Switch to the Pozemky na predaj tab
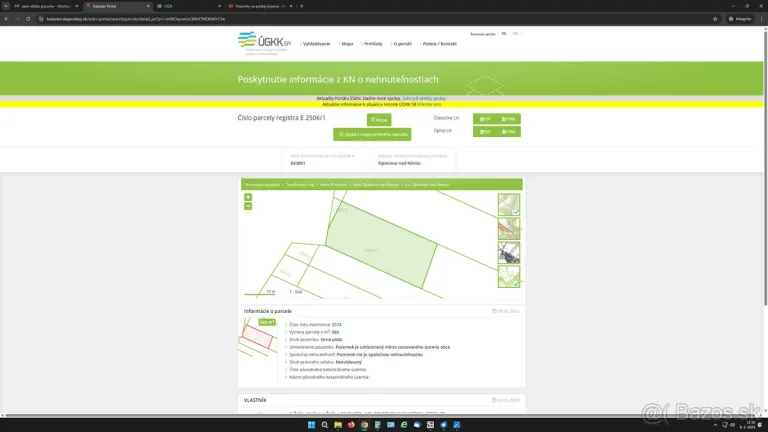Viewport: 768px width, 432px height. tap(260, 6)
